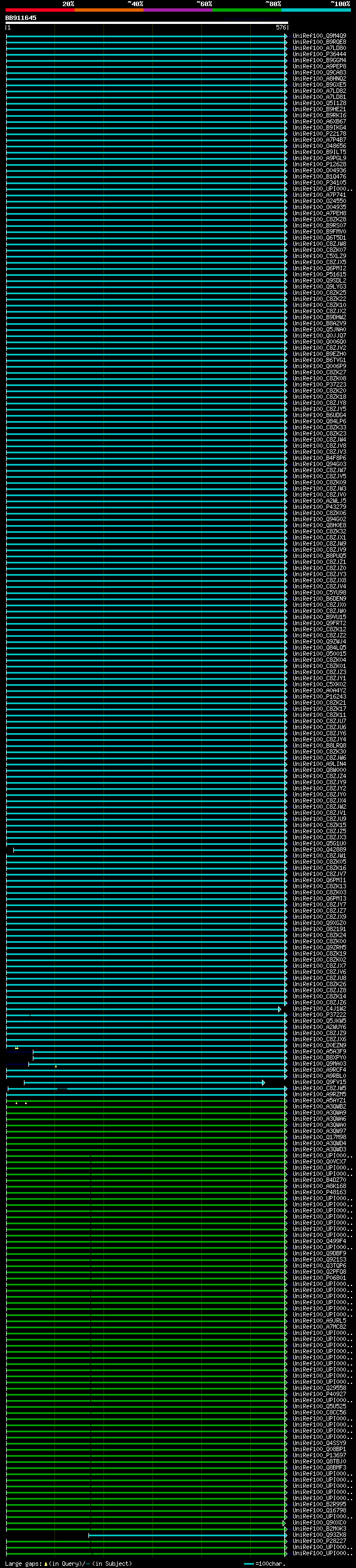Click the short cyan alignment bar for Q9FV15
The height and width of the screenshot is (1568, 356).
[x=144, y=1083]
